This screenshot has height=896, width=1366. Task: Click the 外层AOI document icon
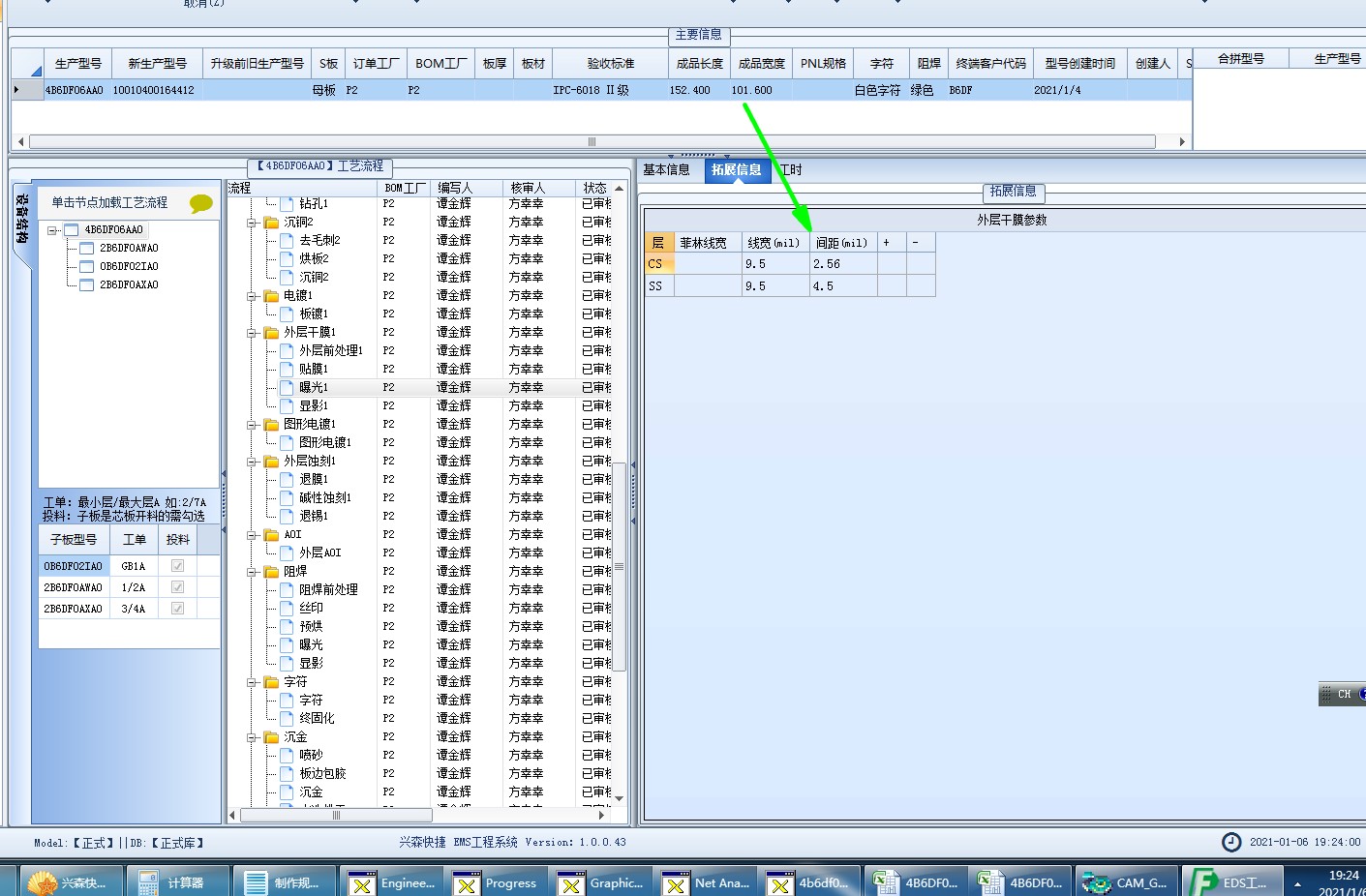pyautogui.click(x=287, y=553)
